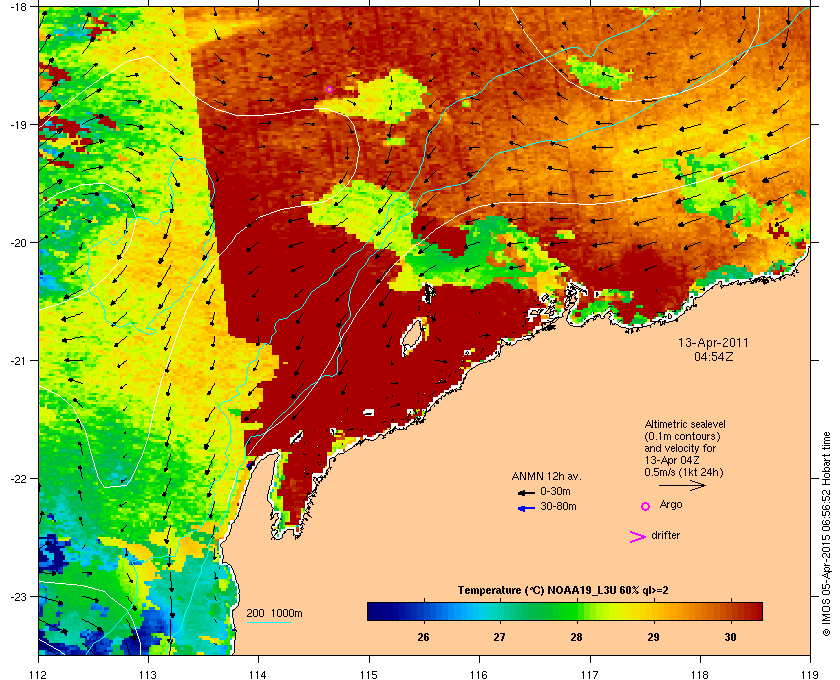Screen dimensions: 840x680
Task: Click longitude axis label 112
Action: point(39,674)
